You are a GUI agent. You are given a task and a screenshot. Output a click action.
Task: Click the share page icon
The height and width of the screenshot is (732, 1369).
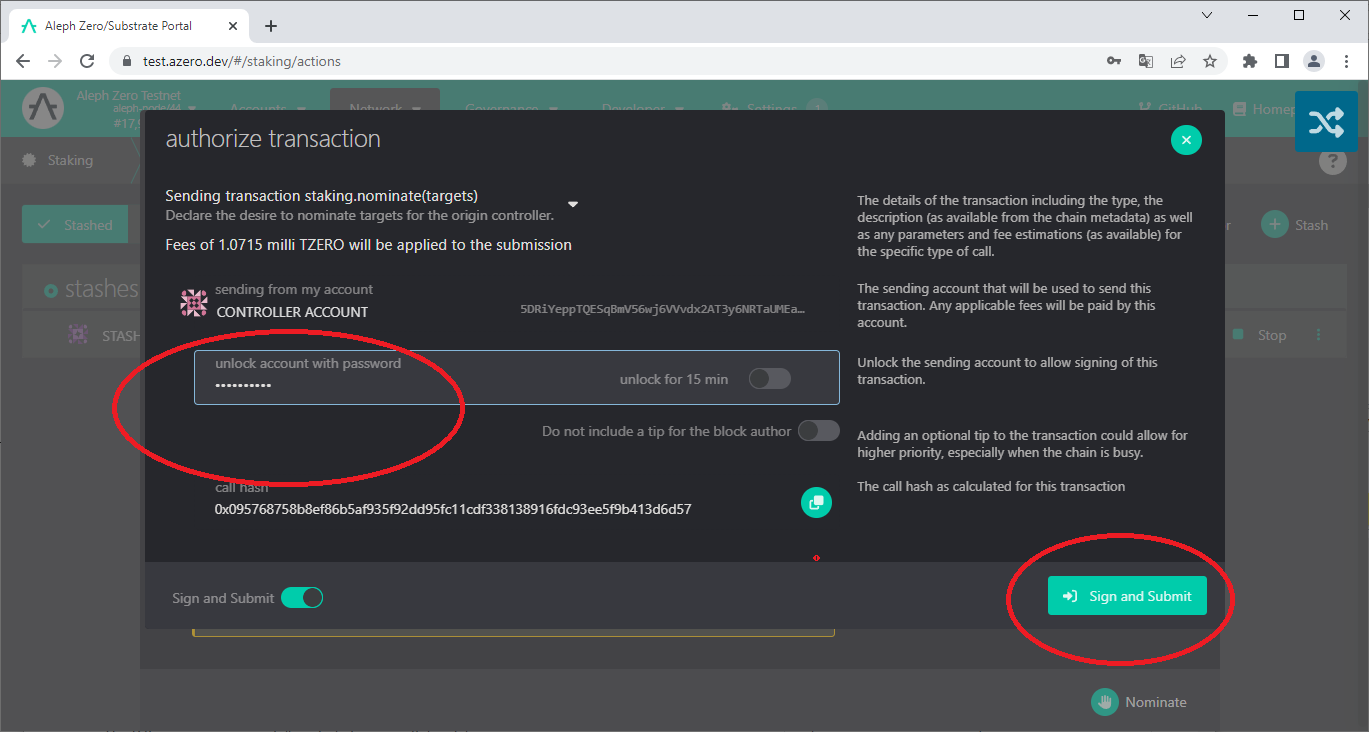point(1178,61)
